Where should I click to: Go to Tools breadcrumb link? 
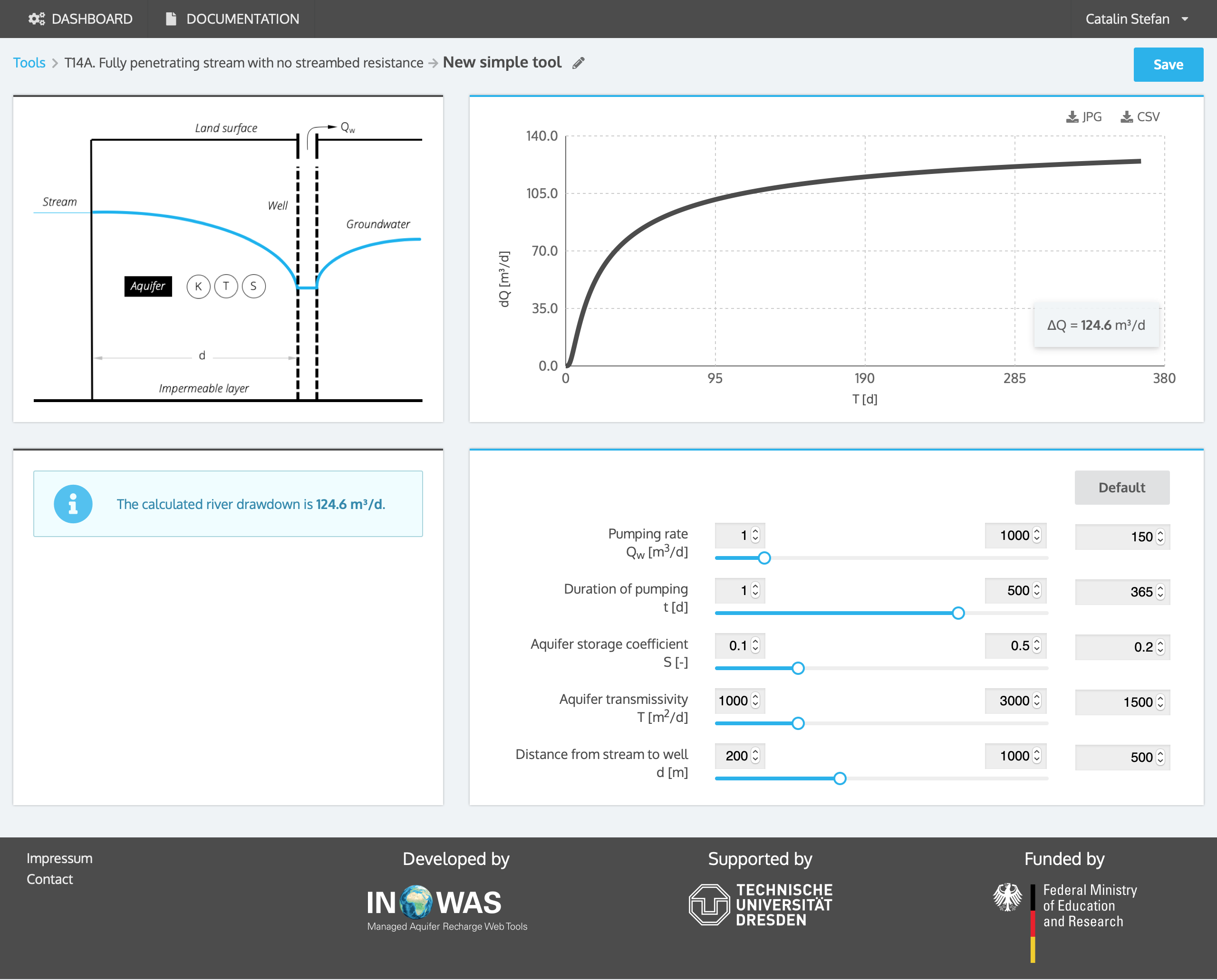coord(29,63)
